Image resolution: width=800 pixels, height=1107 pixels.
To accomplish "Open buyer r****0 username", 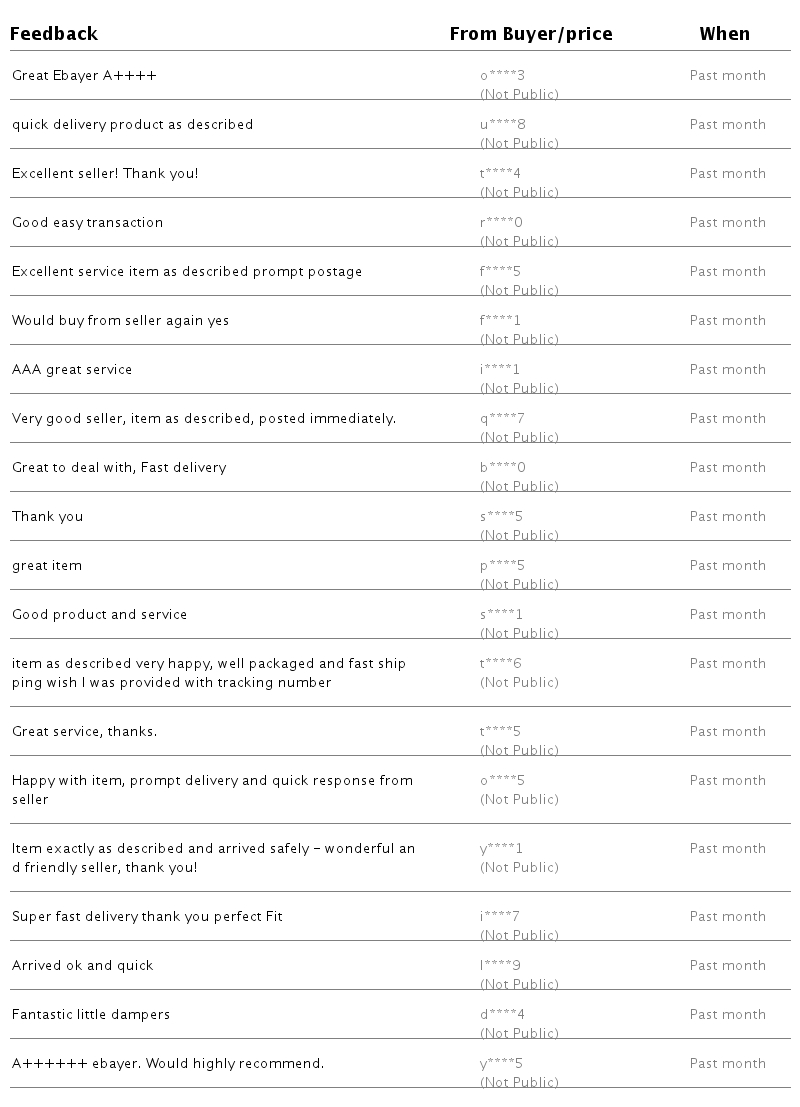I will [x=501, y=222].
